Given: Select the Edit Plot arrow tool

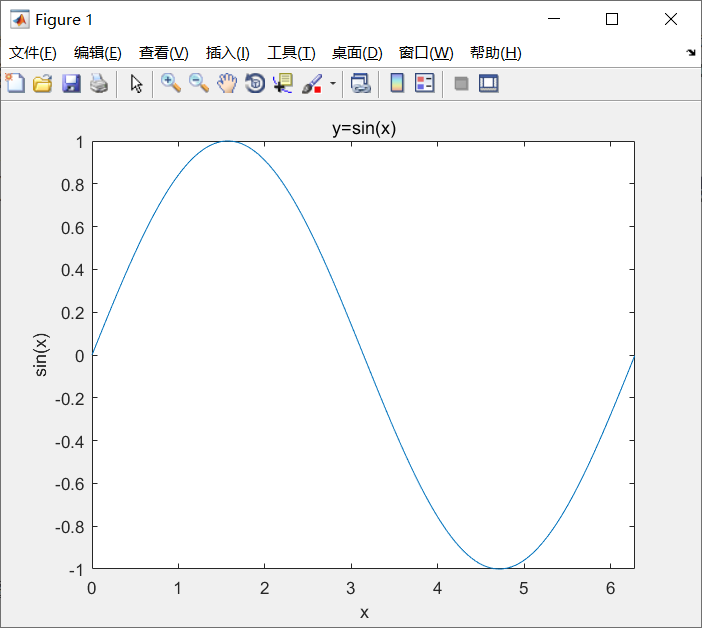Looking at the screenshot, I should pos(136,84).
